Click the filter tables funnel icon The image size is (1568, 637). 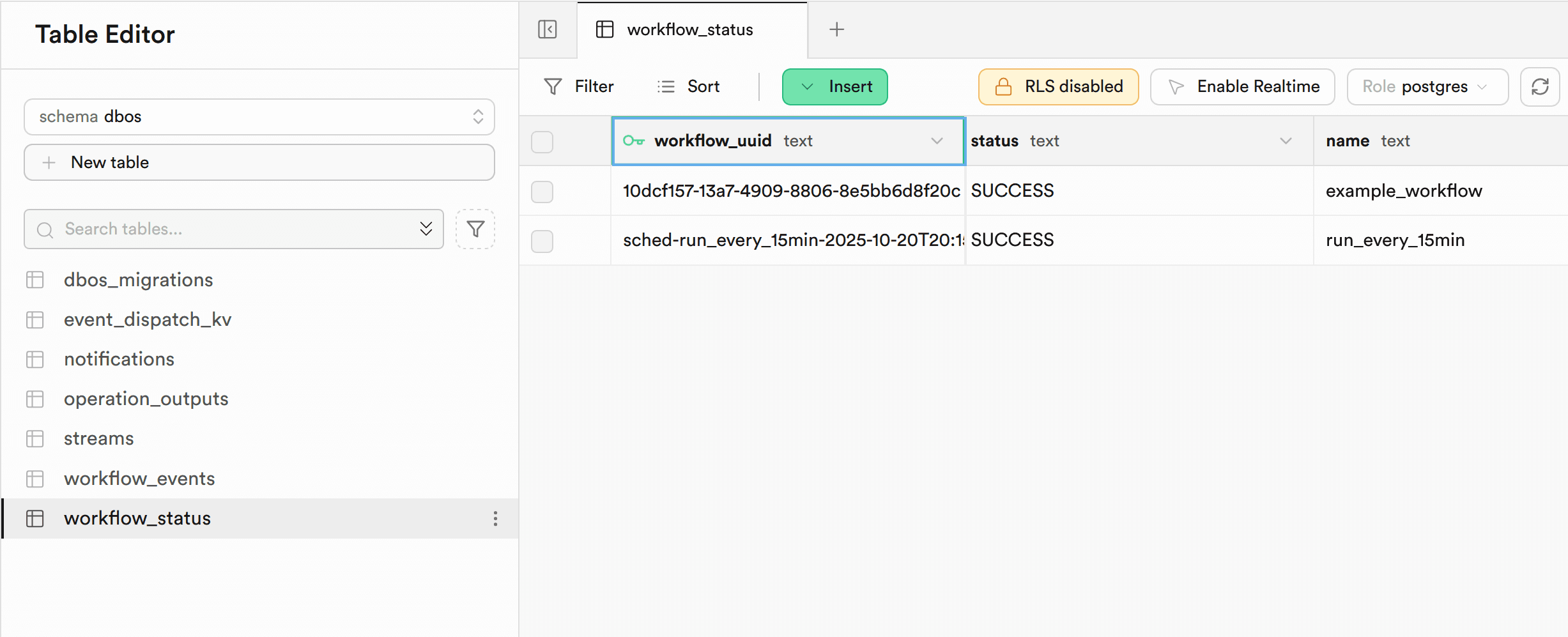pyautogui.click(x=475, y=229)
